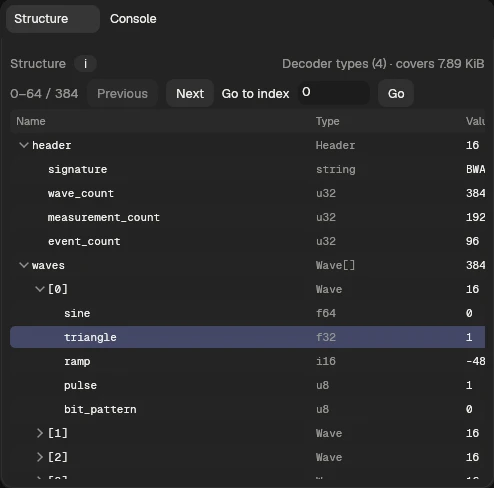Click the Type column header

pos(328,121)
